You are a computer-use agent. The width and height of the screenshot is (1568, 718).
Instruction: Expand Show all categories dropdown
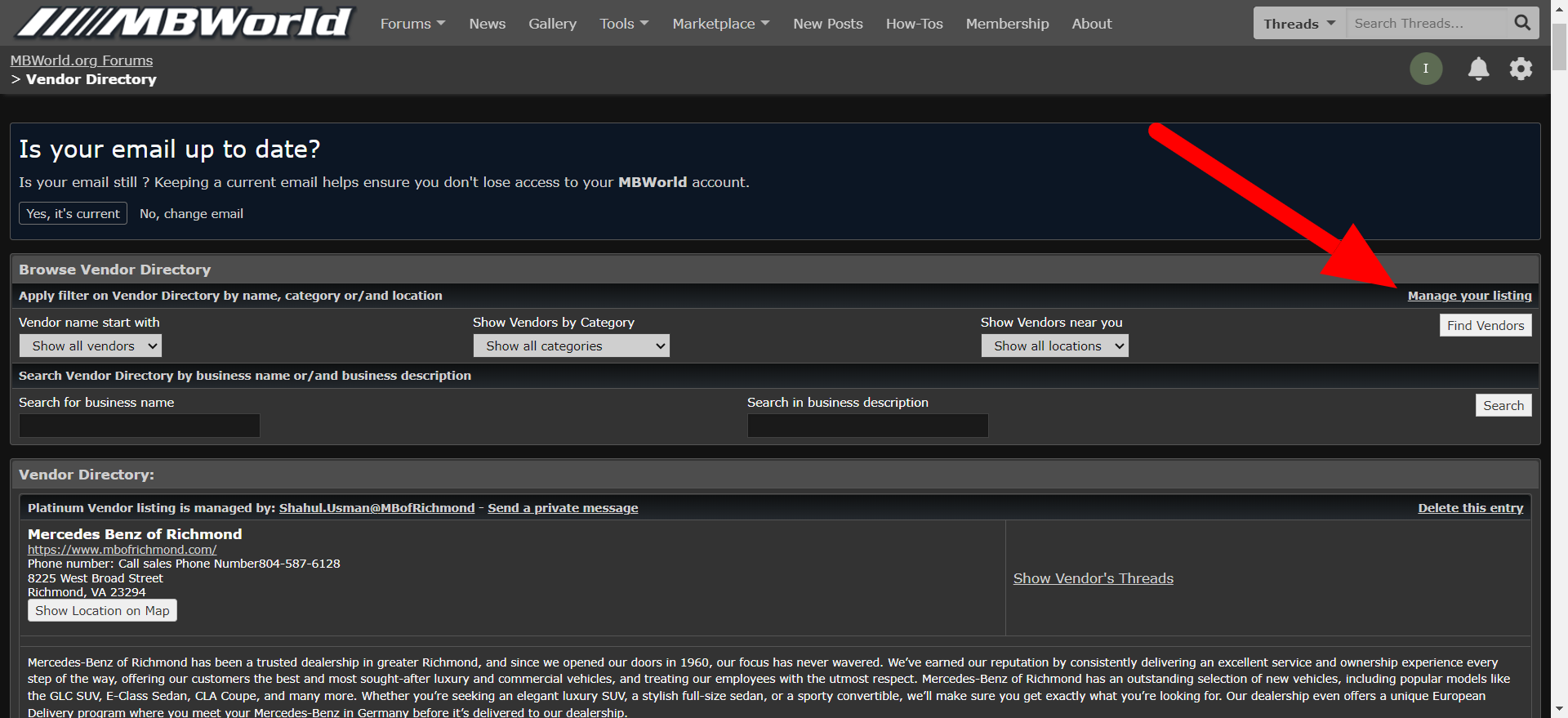[x=571, y=346]
